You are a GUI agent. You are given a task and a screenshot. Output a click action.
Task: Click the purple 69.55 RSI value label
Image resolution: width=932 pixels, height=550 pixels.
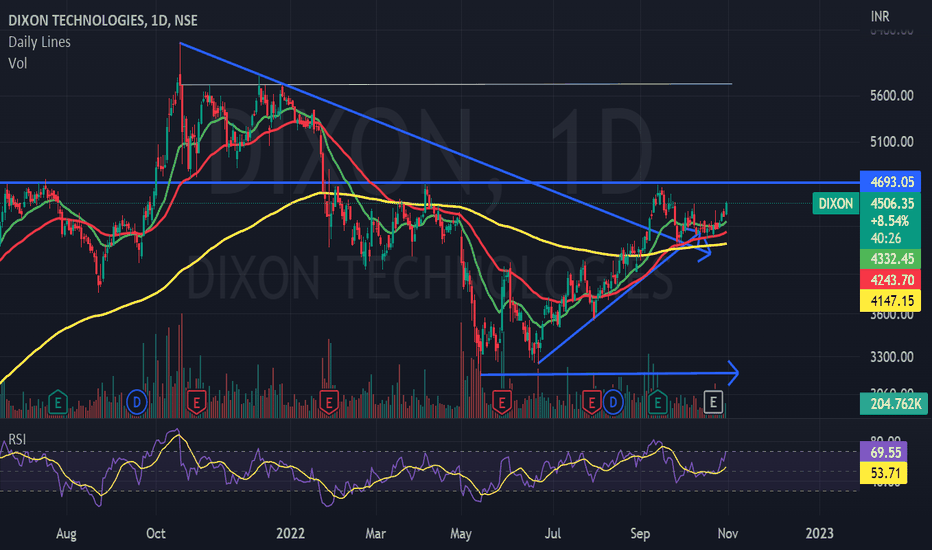click(x=886, y=452)
